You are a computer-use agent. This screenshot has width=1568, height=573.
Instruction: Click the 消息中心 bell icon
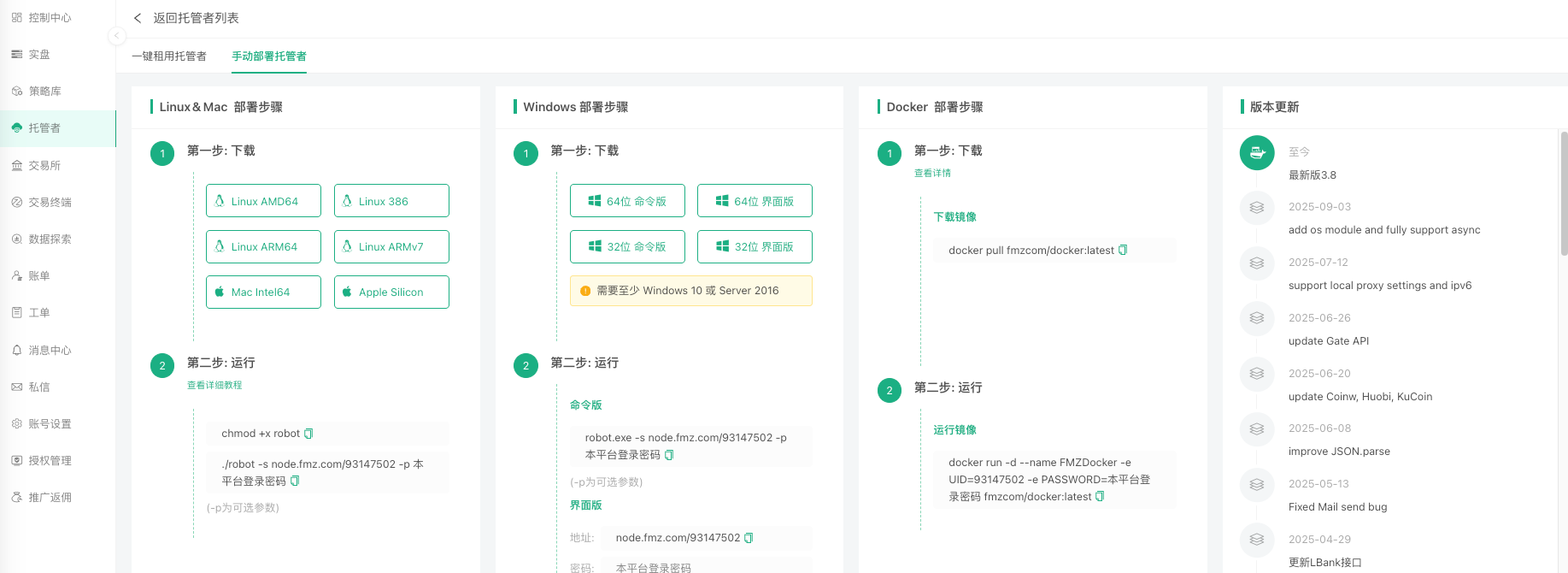16,350
